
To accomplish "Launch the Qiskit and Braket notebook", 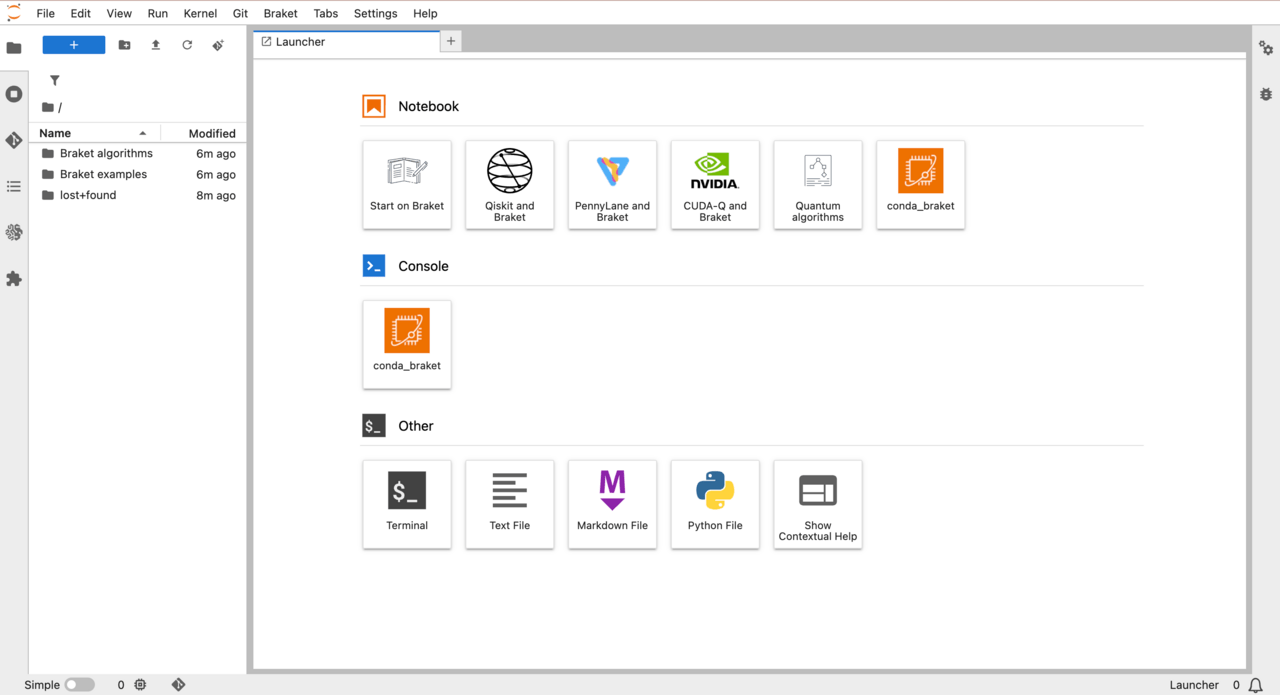I will 509,185.
